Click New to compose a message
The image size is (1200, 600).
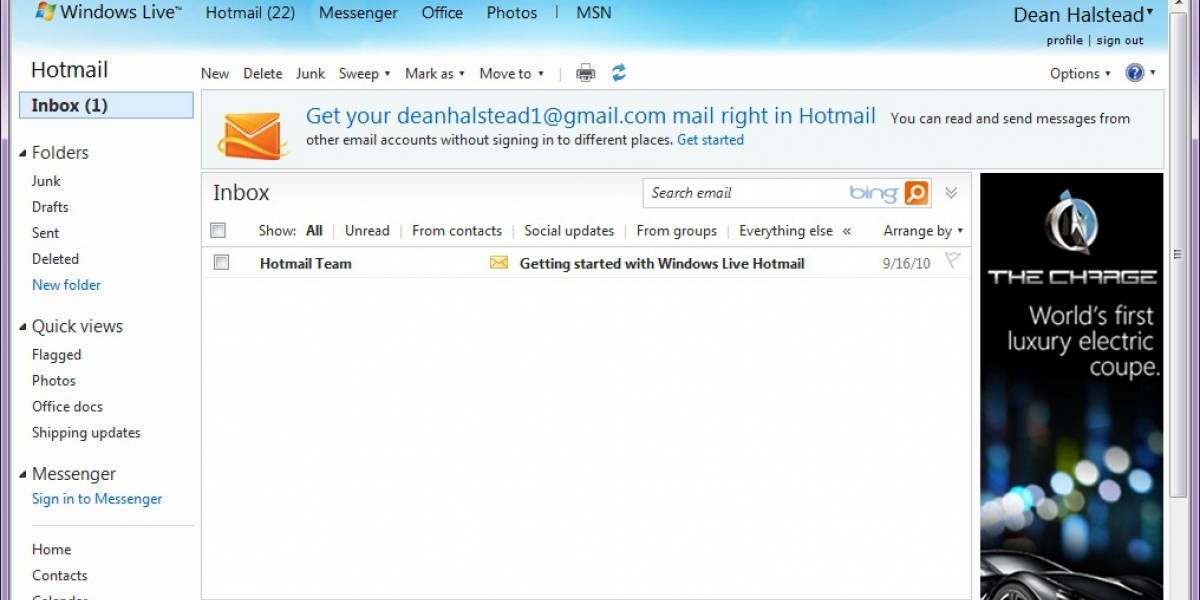pyautogui.click(x=215, y=73)
